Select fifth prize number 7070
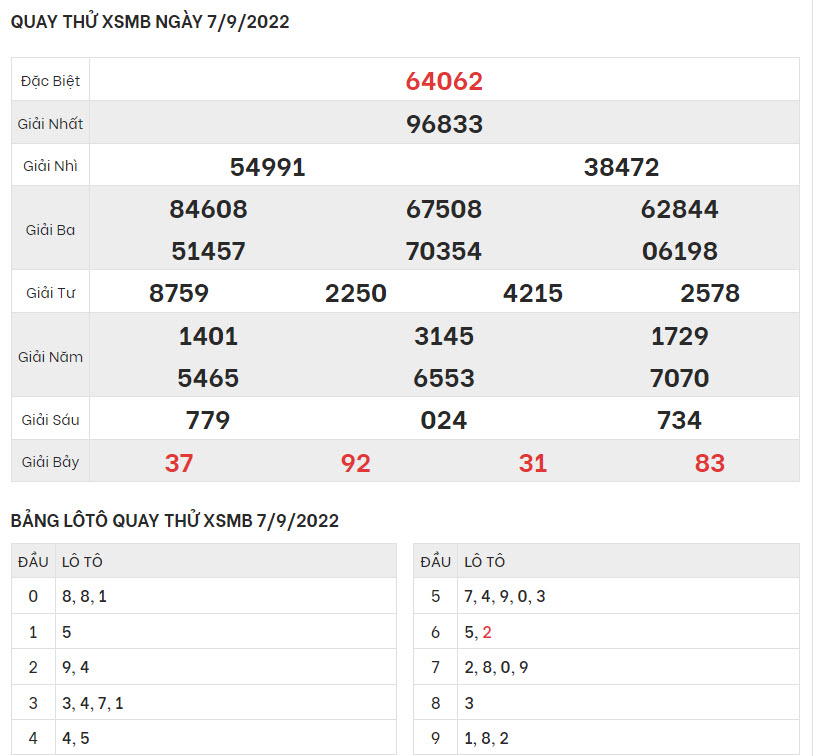The image size is (813, 756). tap(679, 378)
